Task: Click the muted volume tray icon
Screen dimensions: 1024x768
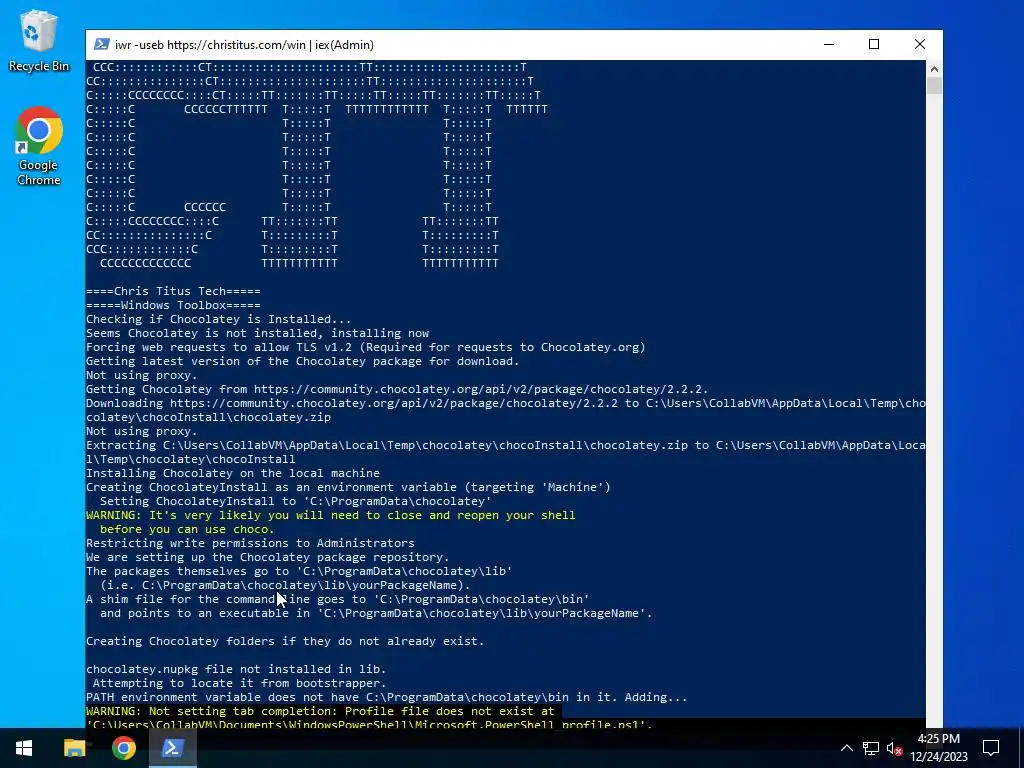Action: pos(894,748)
